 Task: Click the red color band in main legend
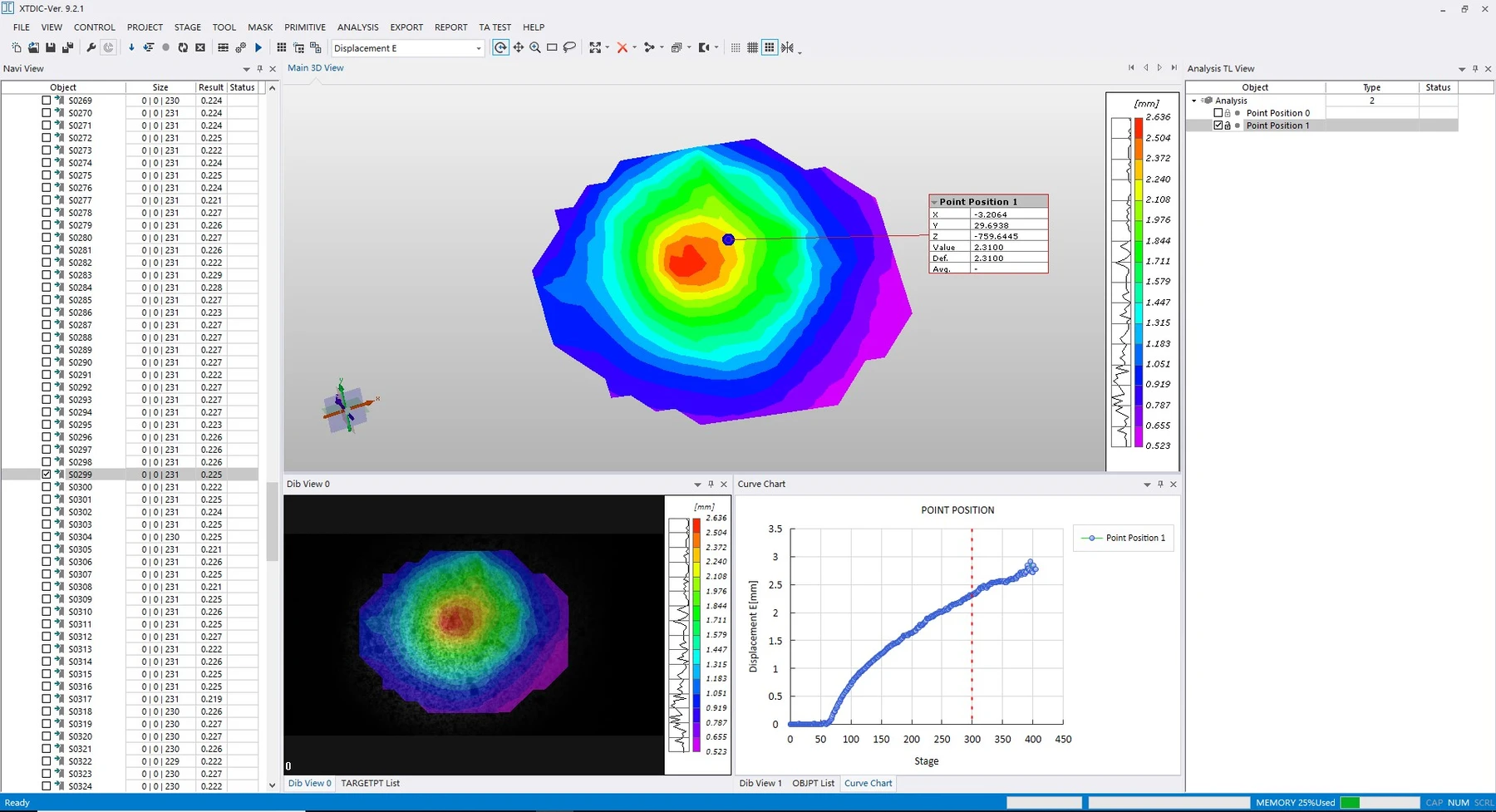click(1139, 128)
